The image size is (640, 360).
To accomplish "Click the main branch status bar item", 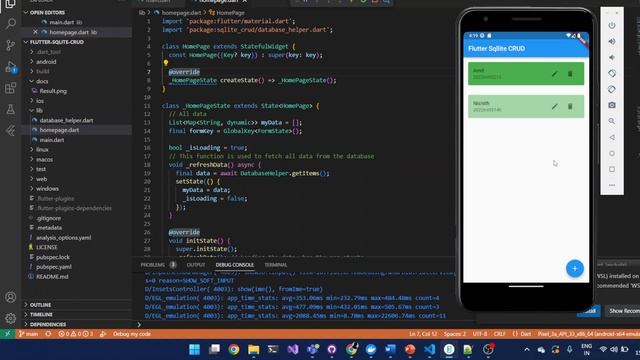I will point(28,334).
